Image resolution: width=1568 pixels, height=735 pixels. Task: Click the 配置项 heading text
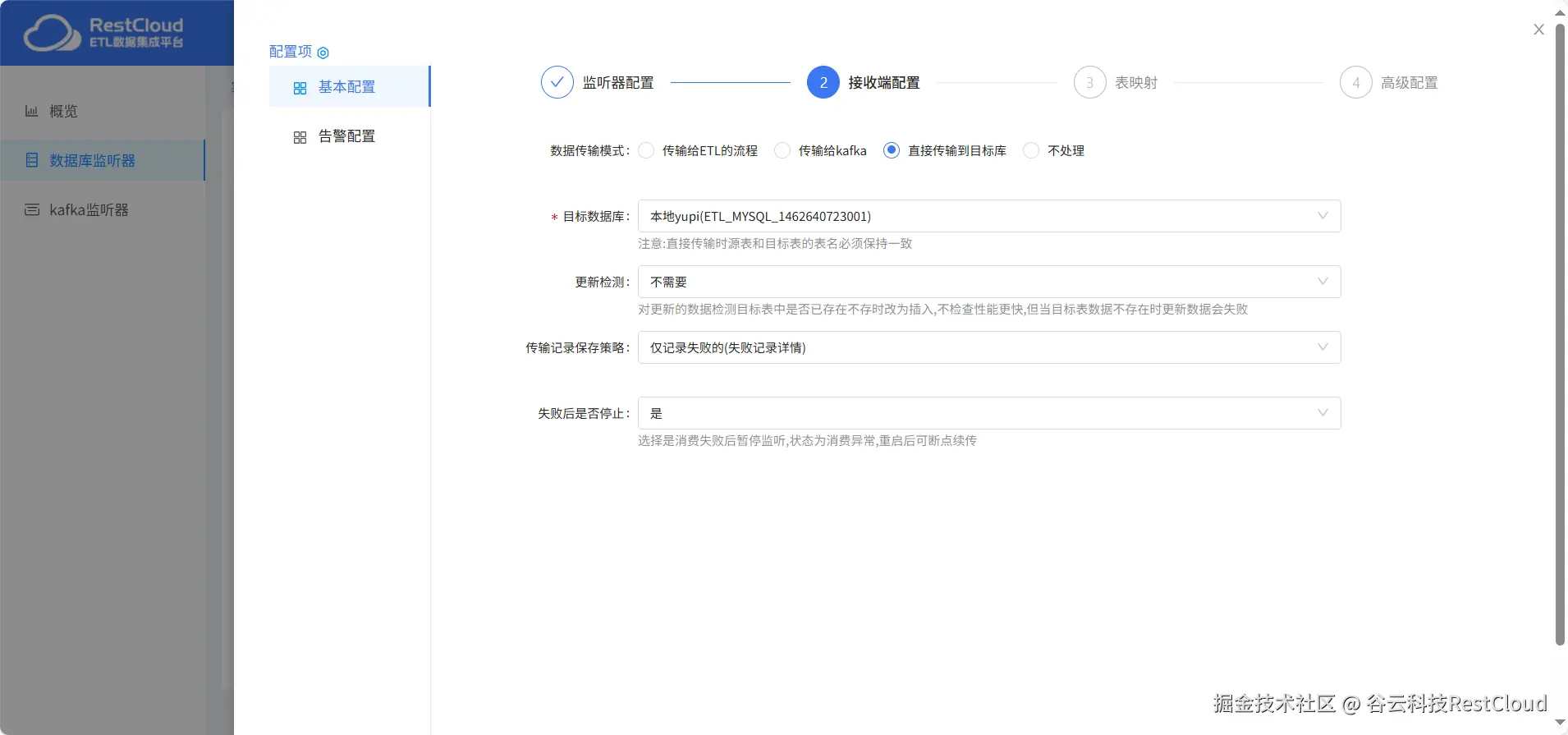coord(291,52)
